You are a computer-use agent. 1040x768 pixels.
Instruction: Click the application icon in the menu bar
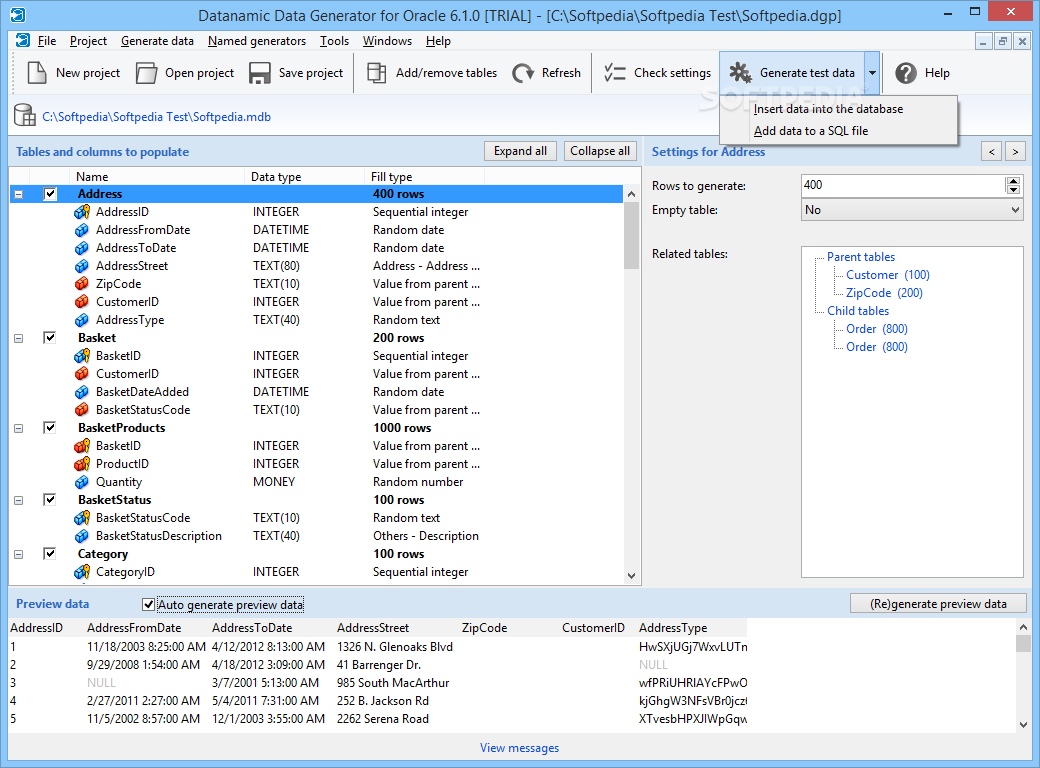[23, 40]
